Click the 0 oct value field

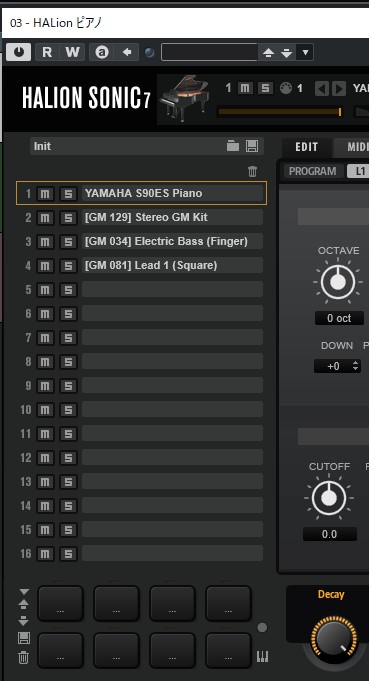(x=339, y=318)
